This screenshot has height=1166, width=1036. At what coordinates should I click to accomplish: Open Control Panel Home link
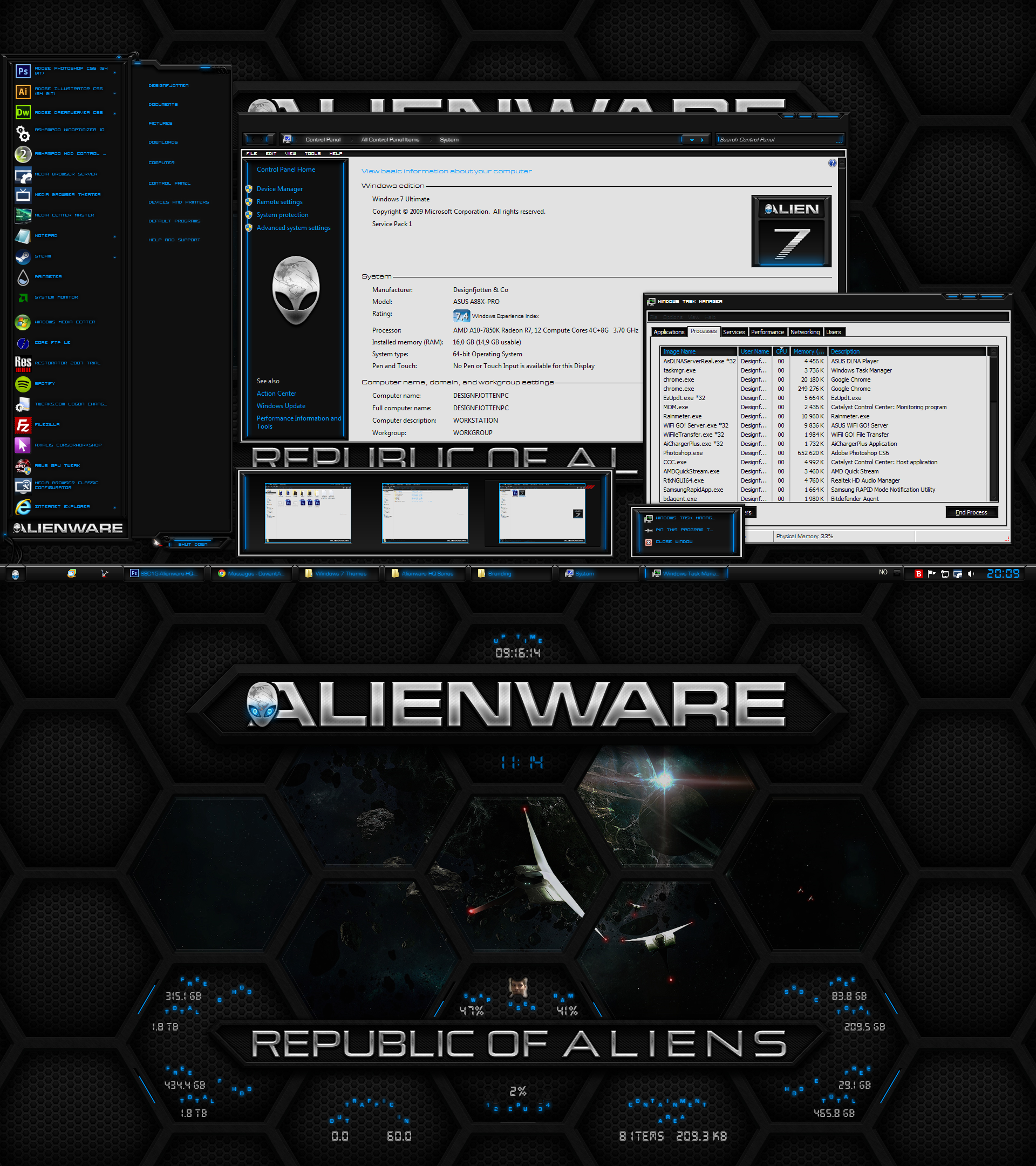point(285,170)
